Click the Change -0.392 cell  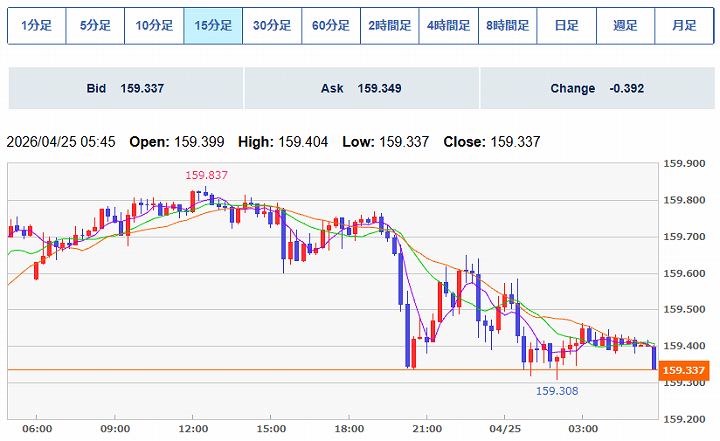coord(597,89)
